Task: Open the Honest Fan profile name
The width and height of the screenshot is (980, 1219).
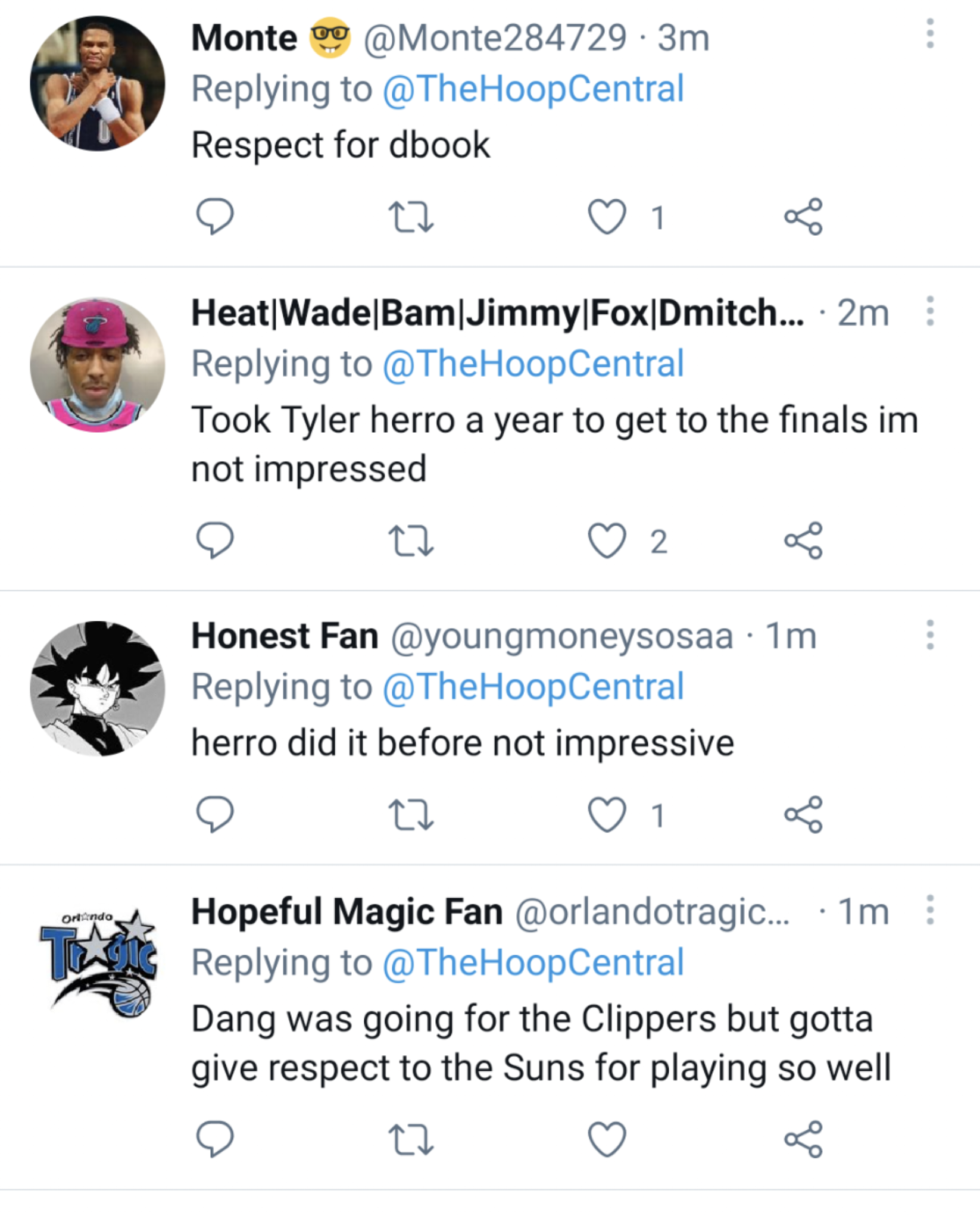Action: click(285, 636)
